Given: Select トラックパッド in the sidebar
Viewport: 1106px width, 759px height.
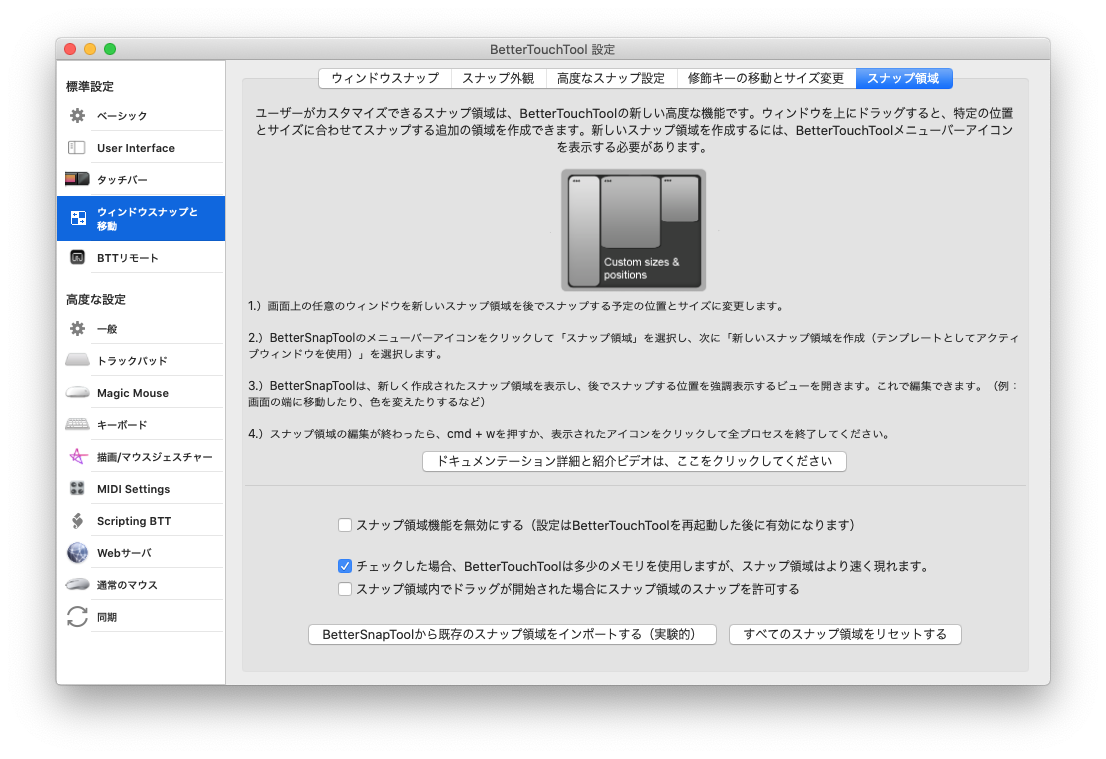Looking at the screenshot, I should (141, 360).
